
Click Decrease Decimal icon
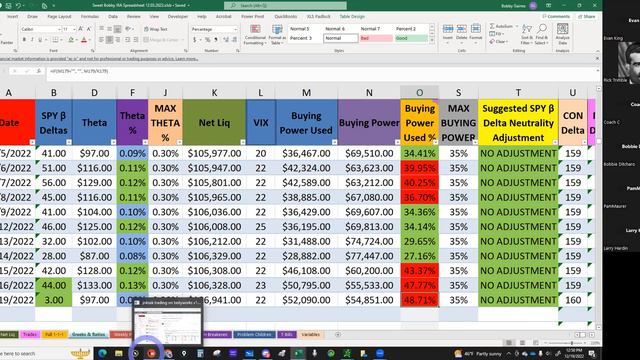(x=234, y=40)
